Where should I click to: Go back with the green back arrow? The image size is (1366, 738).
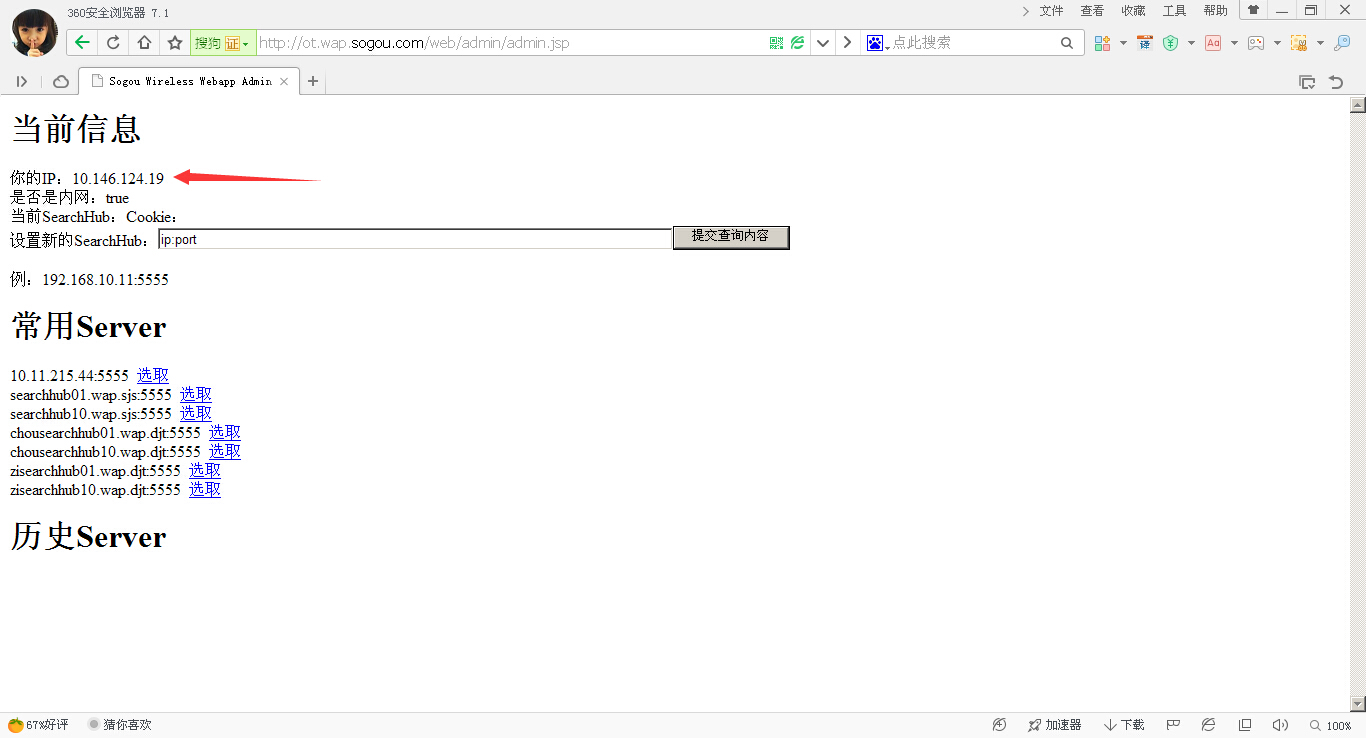[x=82, y=43]
